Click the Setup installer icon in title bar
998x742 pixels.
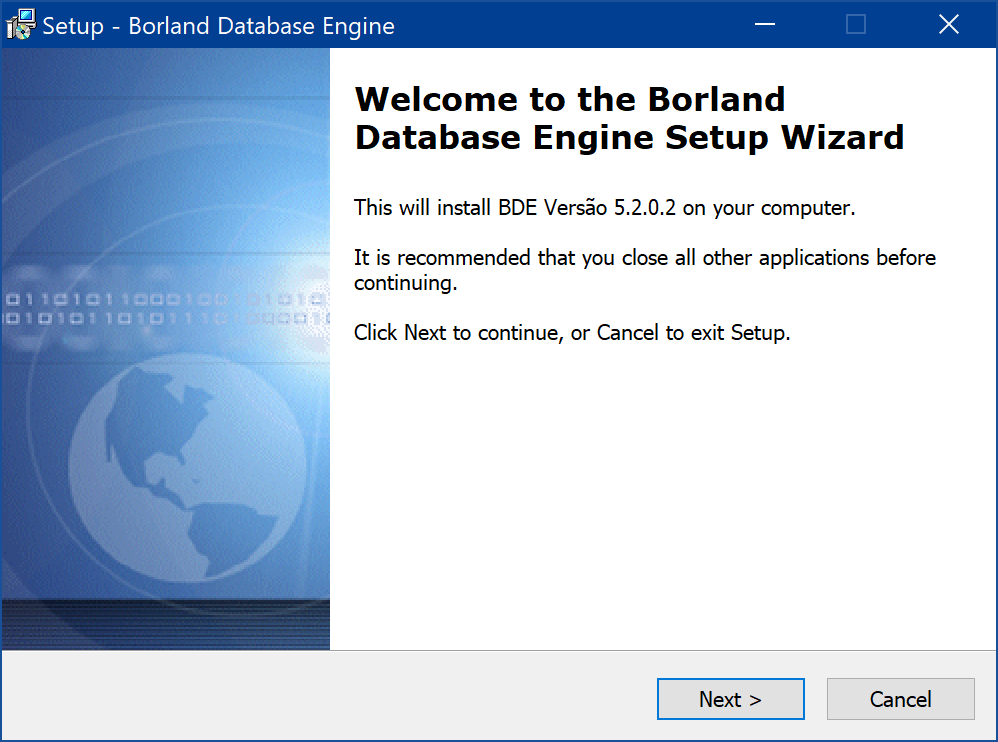tap(21, 25)
